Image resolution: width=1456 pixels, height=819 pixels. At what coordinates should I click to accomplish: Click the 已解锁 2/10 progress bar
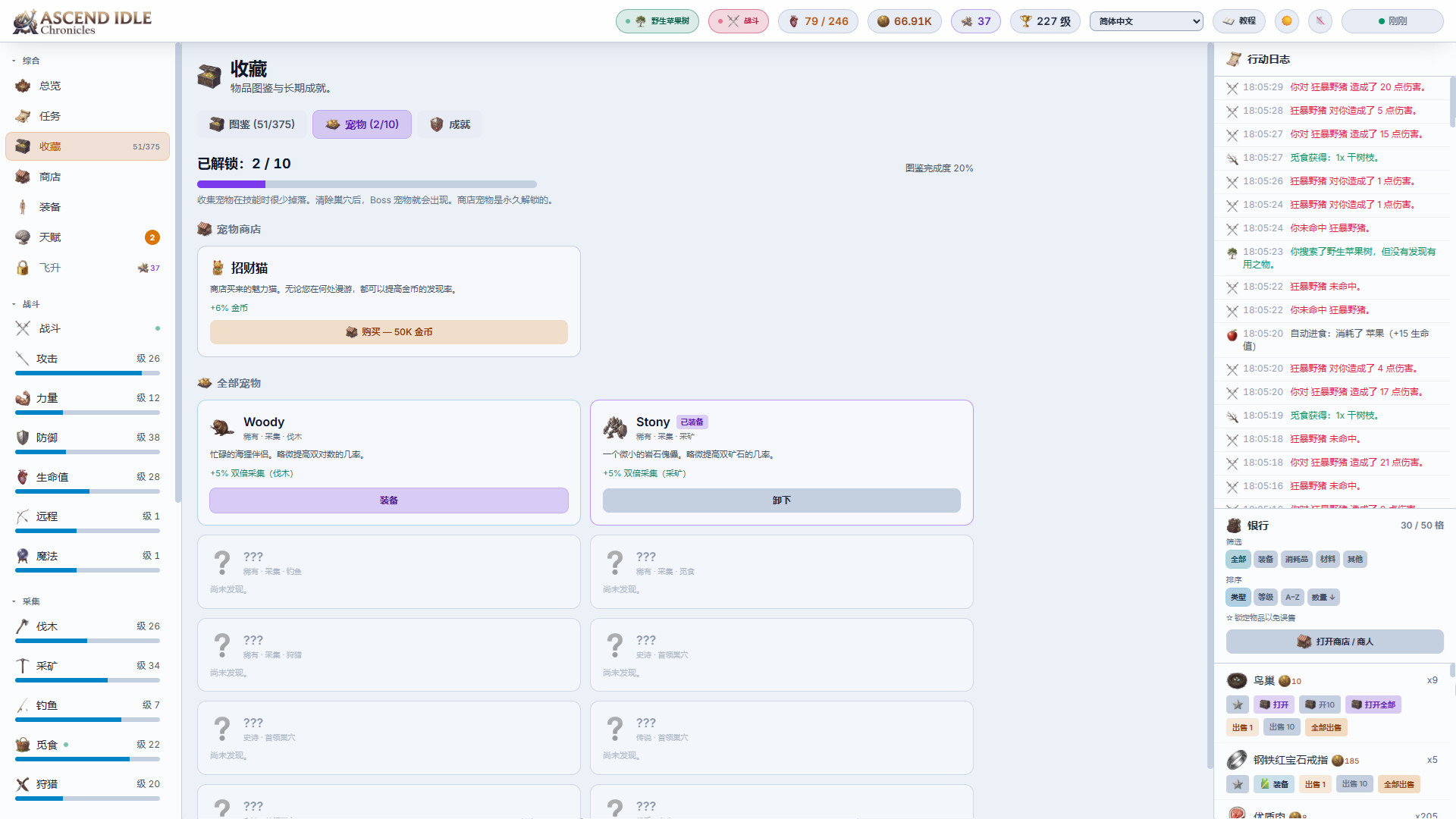[367, 184]
